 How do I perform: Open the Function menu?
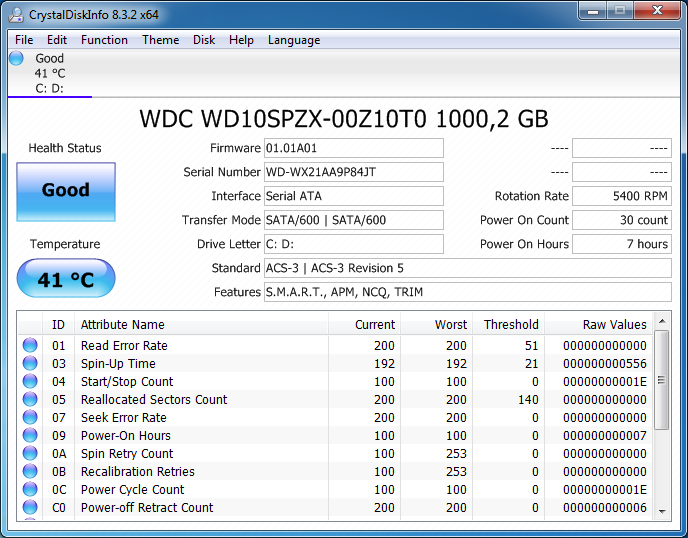(x=104, y=40)
